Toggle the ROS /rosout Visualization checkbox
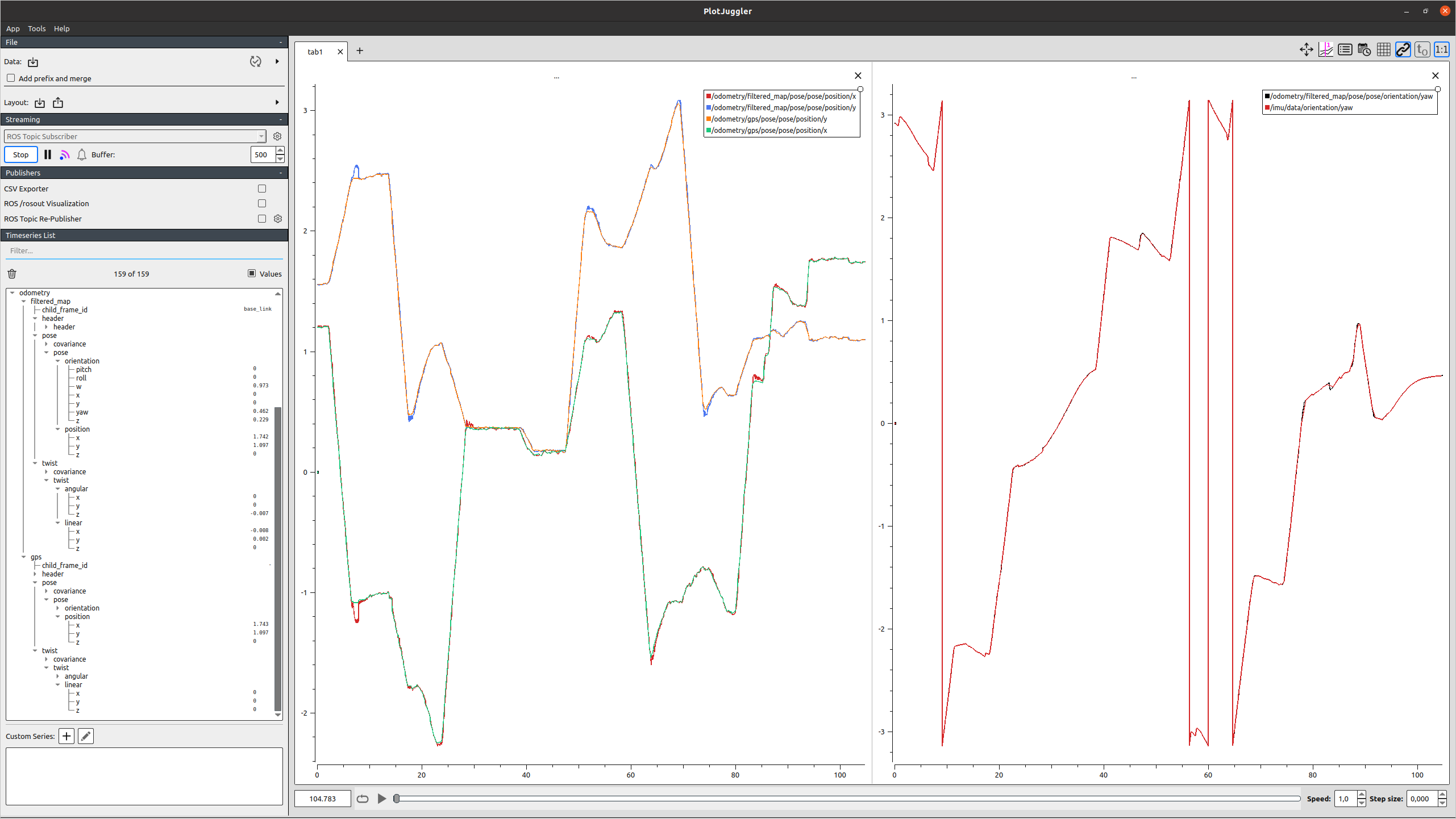 (262, 203)
